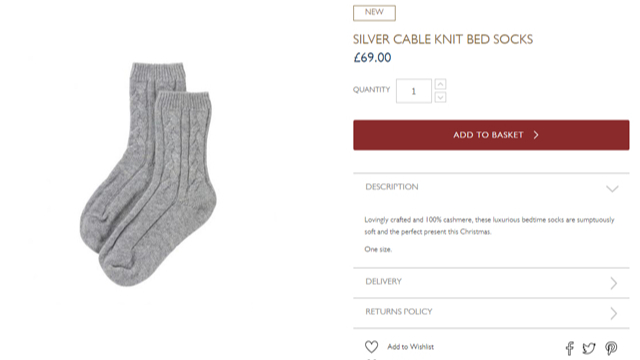Expand the Delivery section chevron
The width and height of the screenshot is (640, 360).
coord(613,283)
